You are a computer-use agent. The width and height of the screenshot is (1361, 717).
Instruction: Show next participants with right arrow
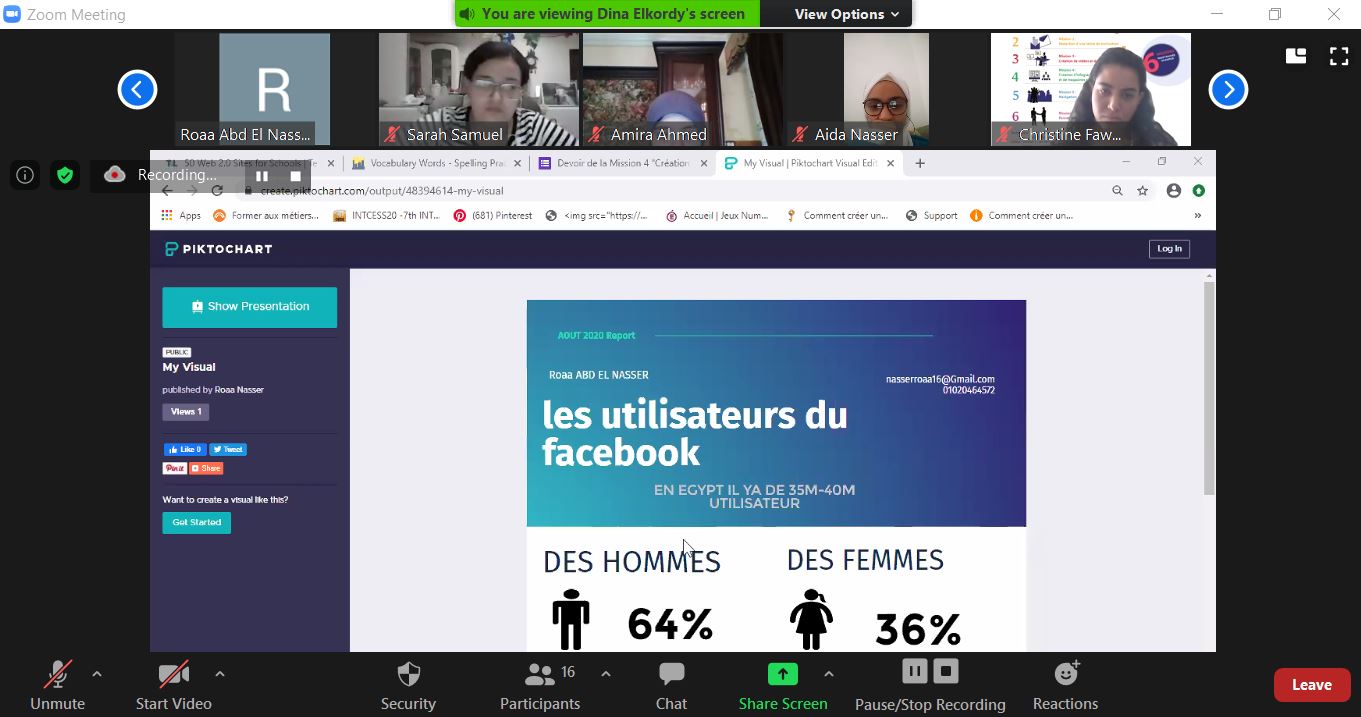pos(1228,90)
